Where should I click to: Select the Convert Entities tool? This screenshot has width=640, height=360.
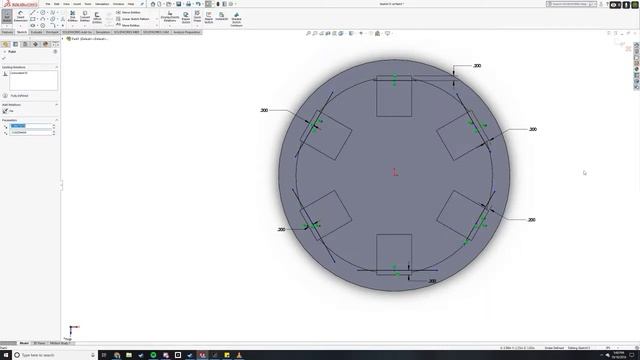[x=85, y=16]
